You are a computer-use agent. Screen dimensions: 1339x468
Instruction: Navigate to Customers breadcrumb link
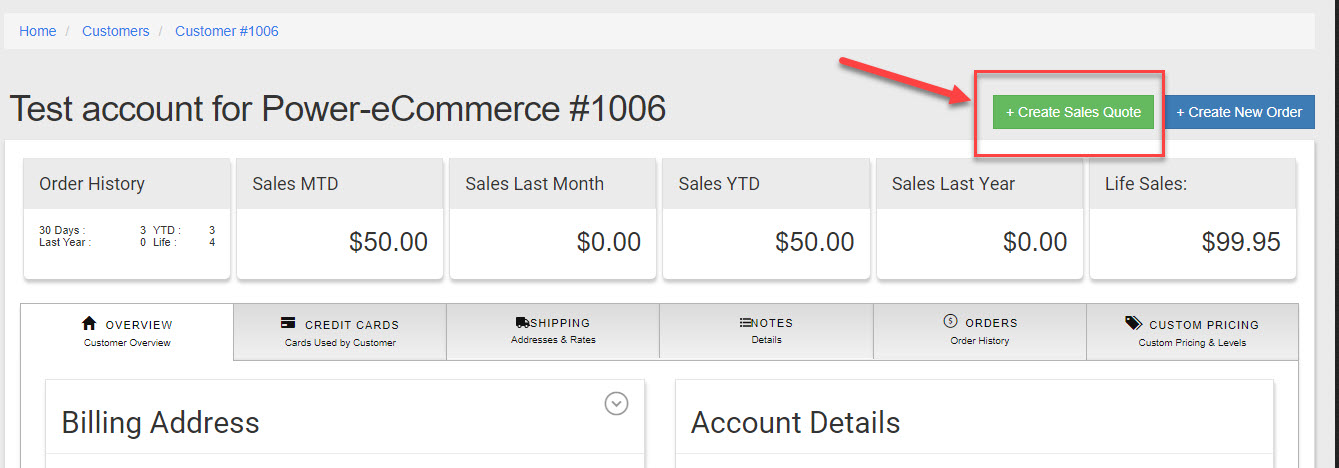tap(116, 31)
